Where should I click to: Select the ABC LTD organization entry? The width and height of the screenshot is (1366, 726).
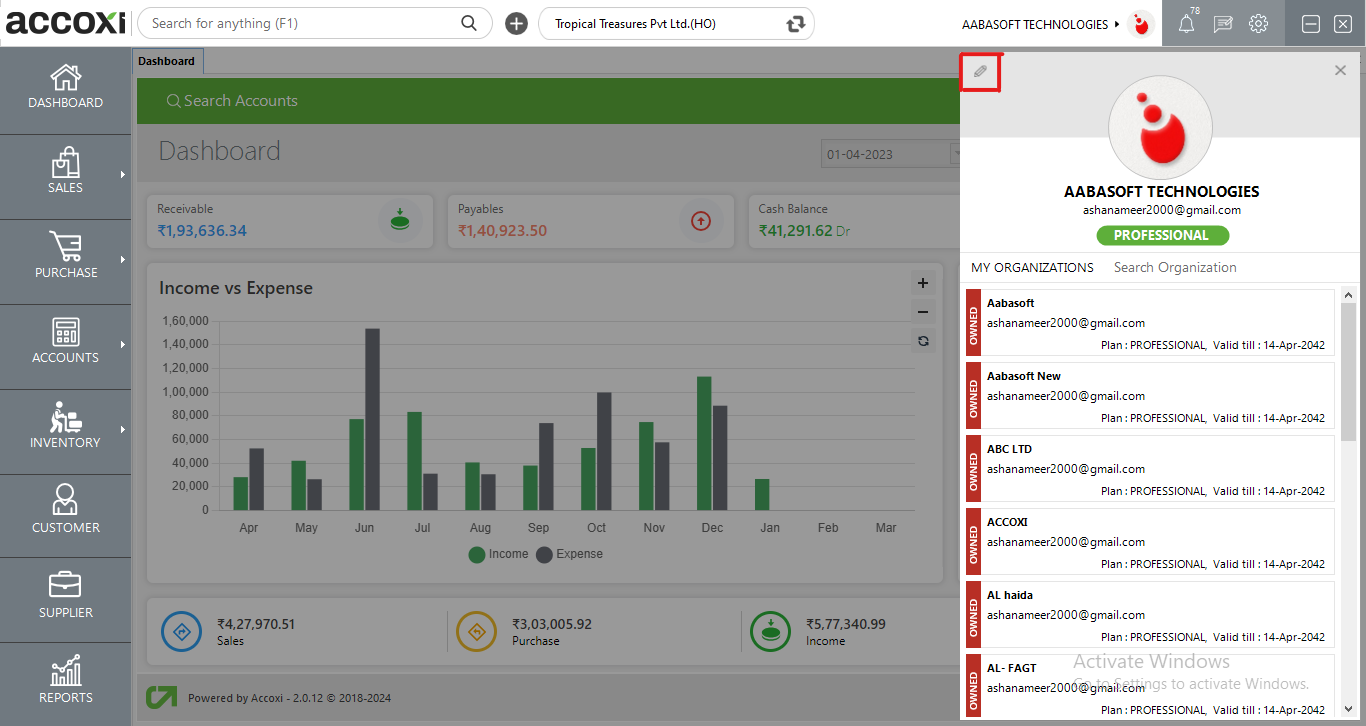[x=1150, y=469]
